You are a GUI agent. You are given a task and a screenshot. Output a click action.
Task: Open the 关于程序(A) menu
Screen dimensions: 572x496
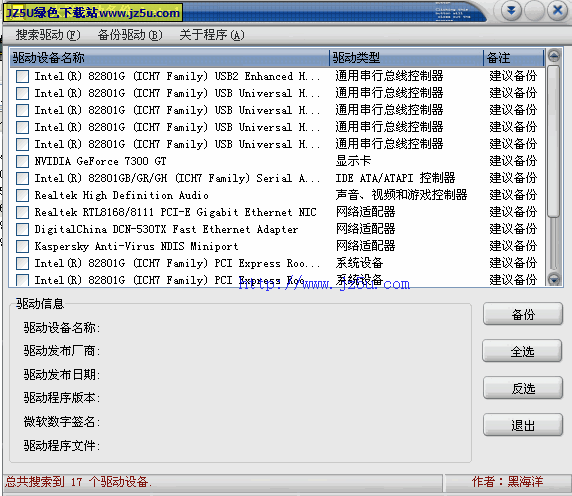[x=212, y=35]
